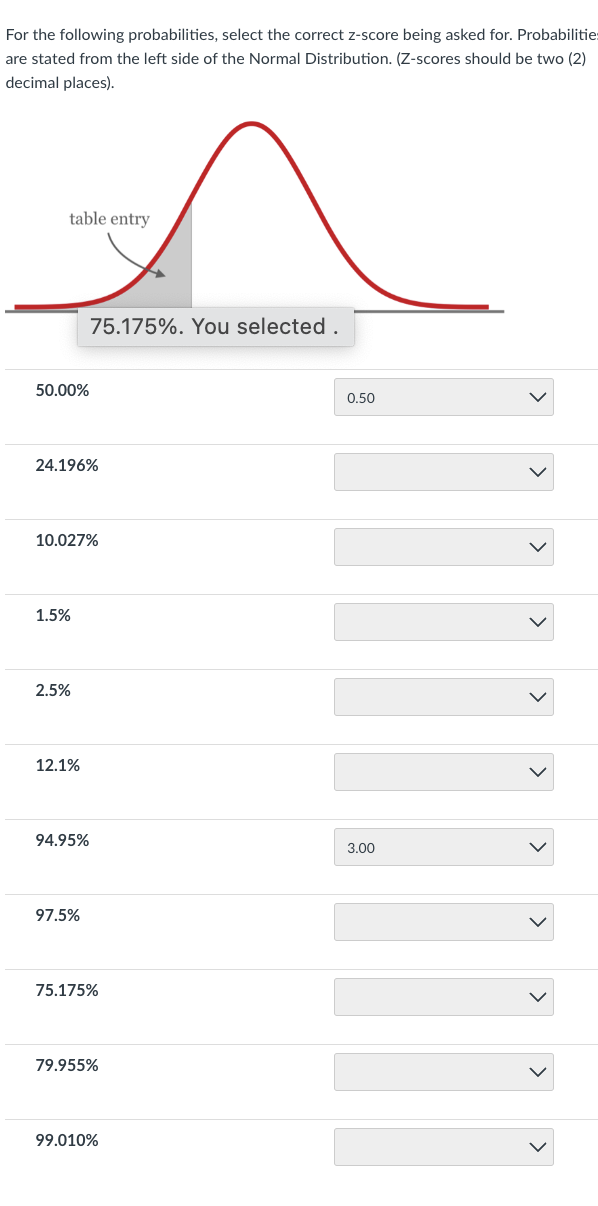Expand the answer selector for 99.010%
Viewport: 598px width, 1206px height.
pos(443,1146)
